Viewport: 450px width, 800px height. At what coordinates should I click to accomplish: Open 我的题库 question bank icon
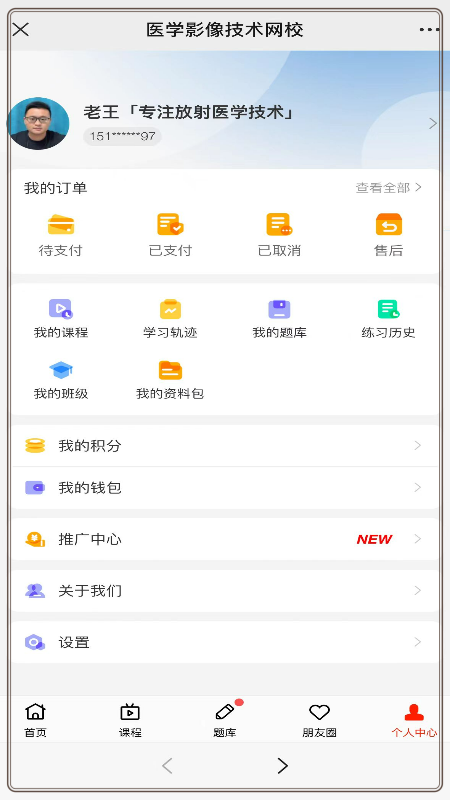point(279,309)
